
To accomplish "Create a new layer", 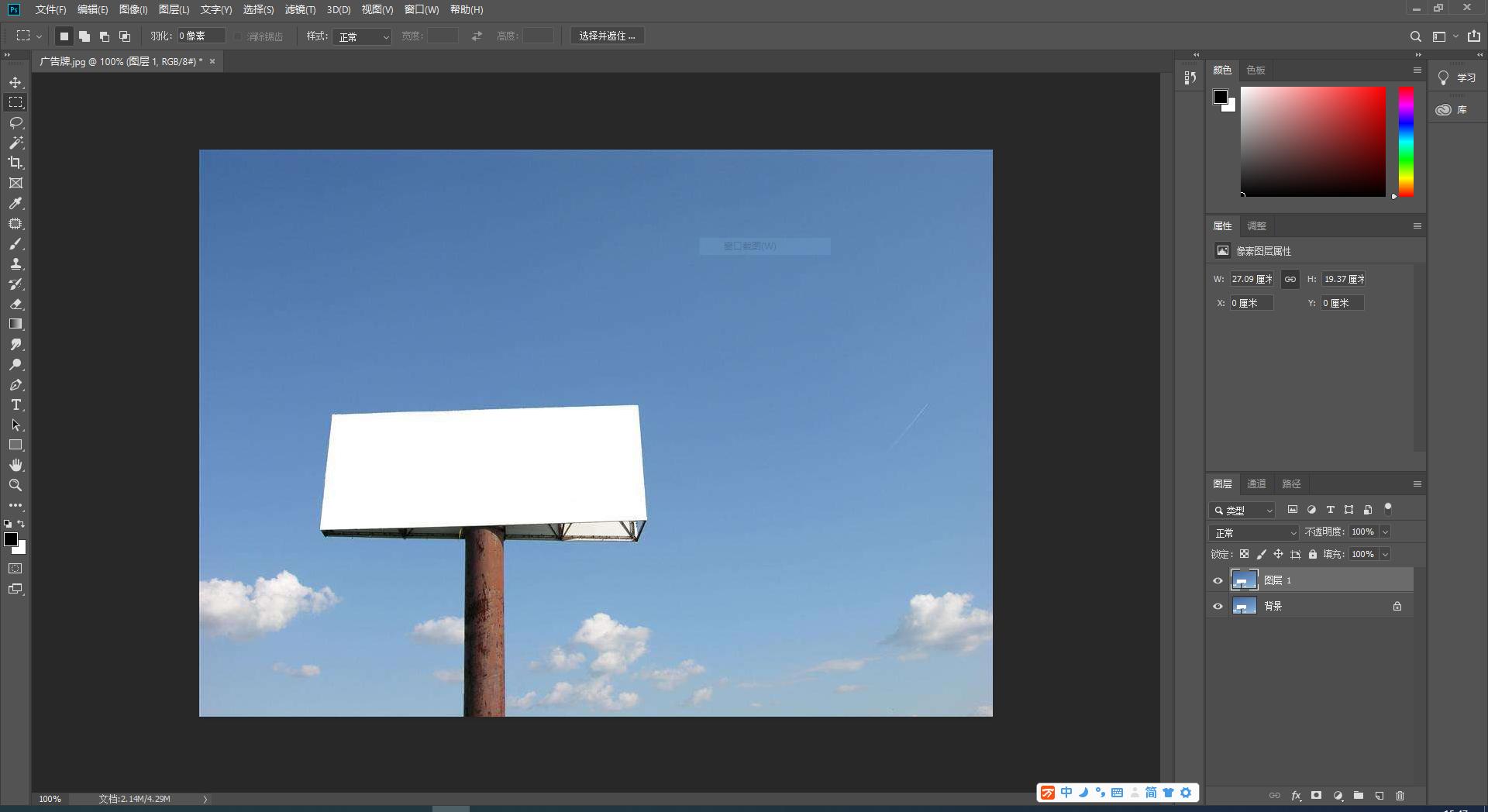I will 1379,796.
